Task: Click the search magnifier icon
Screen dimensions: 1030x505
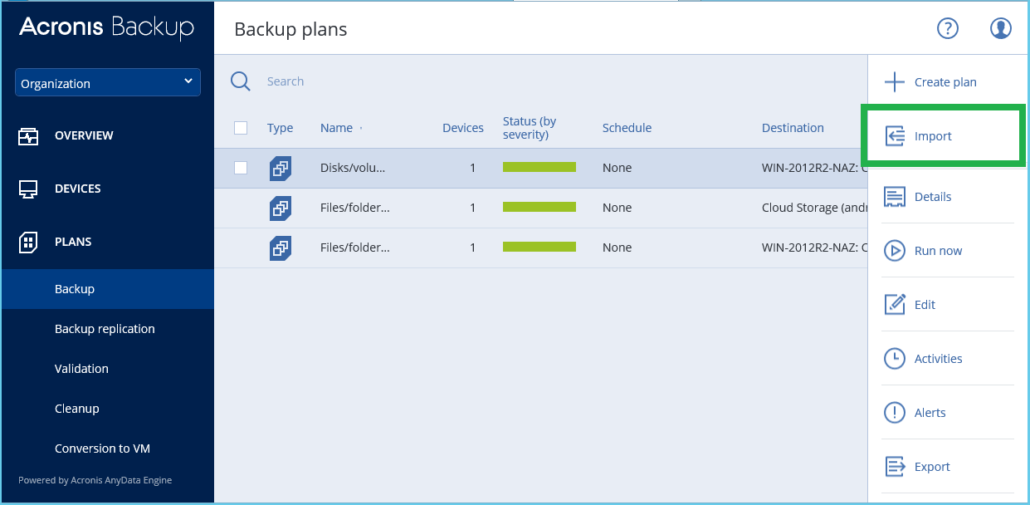Action: click(x=241, y=82)
